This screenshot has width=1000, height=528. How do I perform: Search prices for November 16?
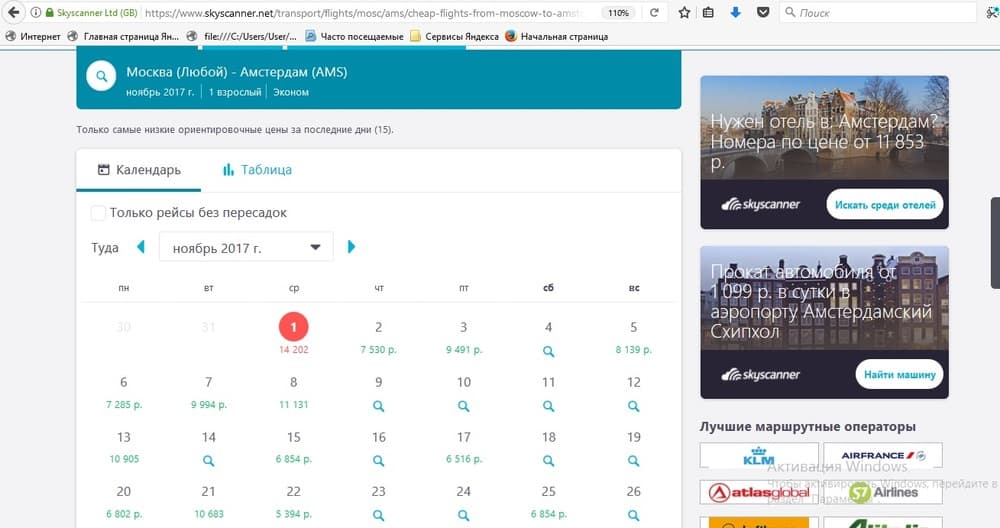click(x=378, y=460)
